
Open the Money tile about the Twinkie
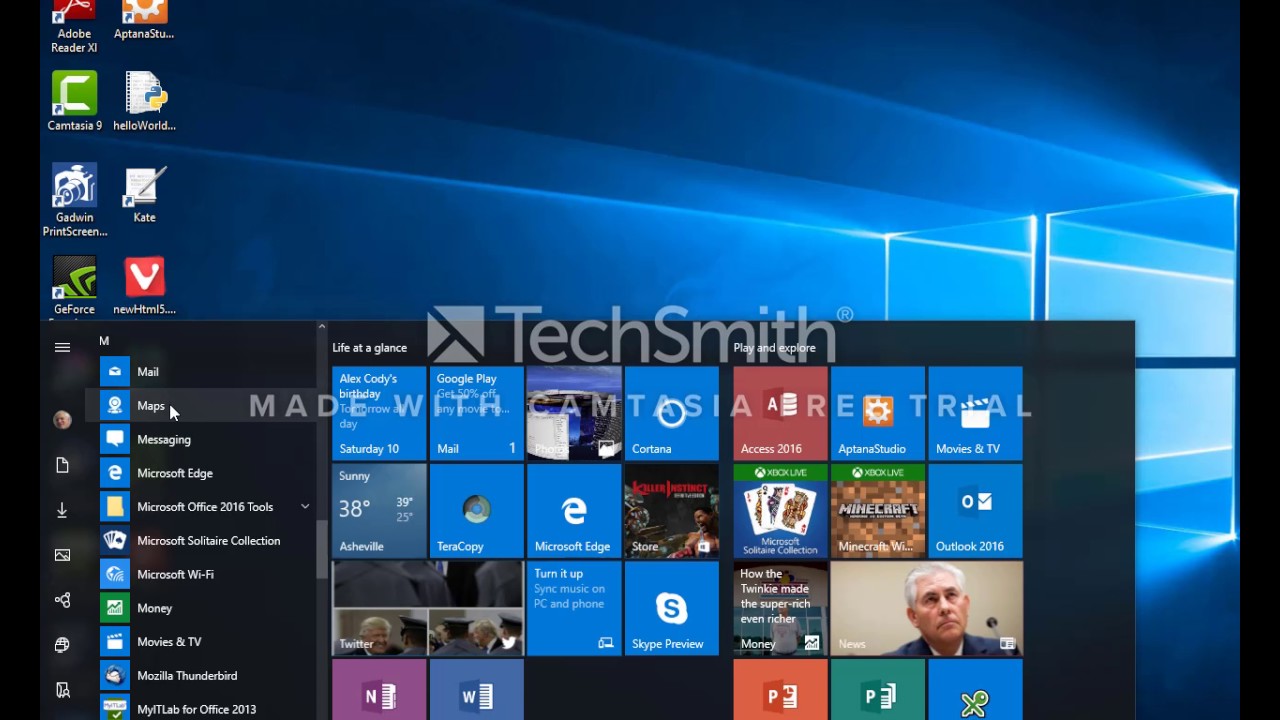tap(781, 608)
